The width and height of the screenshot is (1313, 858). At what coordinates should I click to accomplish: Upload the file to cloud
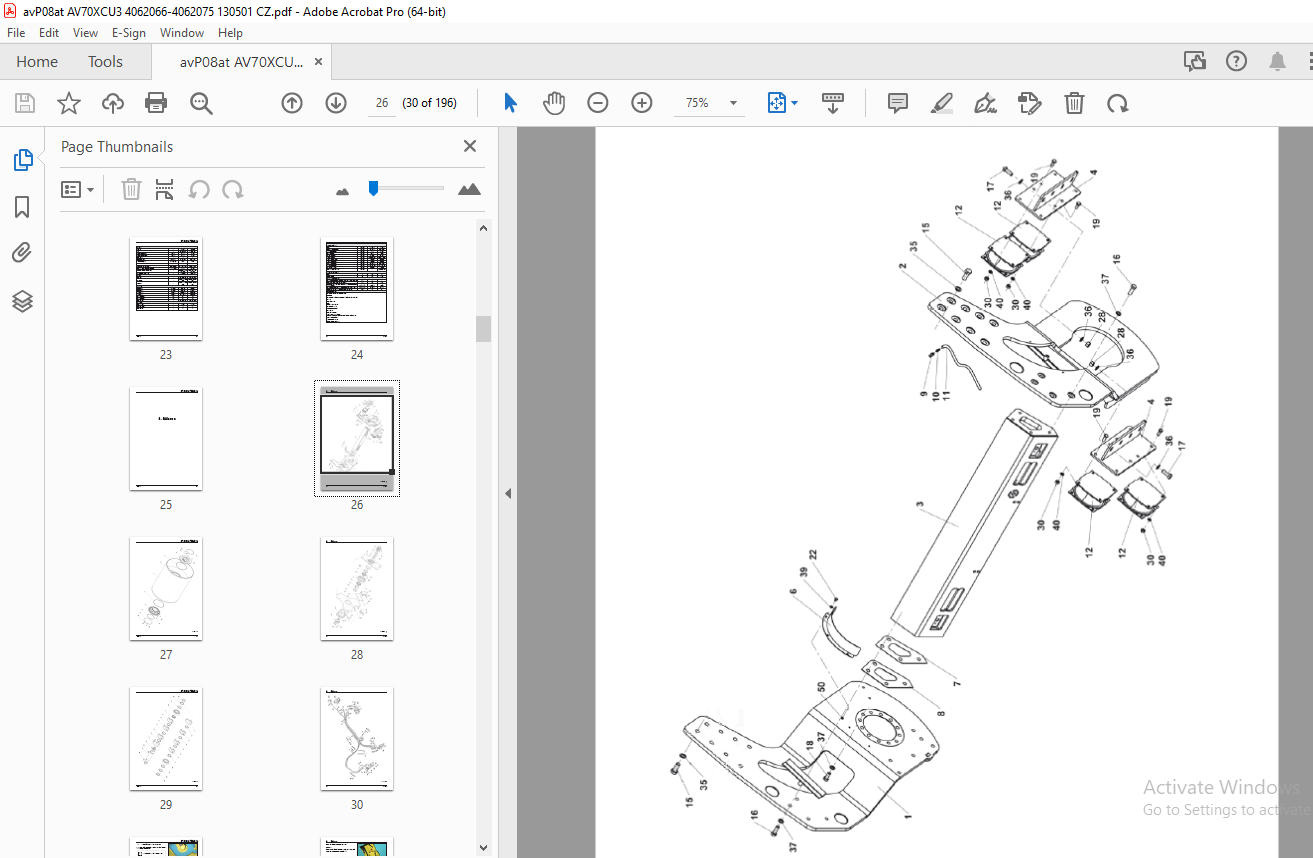pos(113,103)
